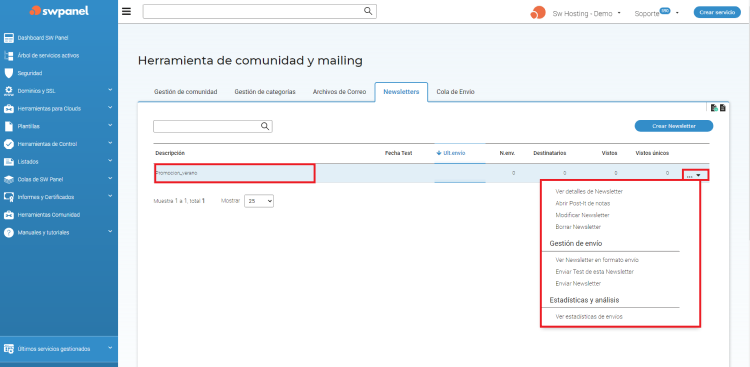Screen dimensions: 750x367
Task: Open Sw Hosting - Demo account dropdown
Action: pyautogui.click(x=586, y=13)
